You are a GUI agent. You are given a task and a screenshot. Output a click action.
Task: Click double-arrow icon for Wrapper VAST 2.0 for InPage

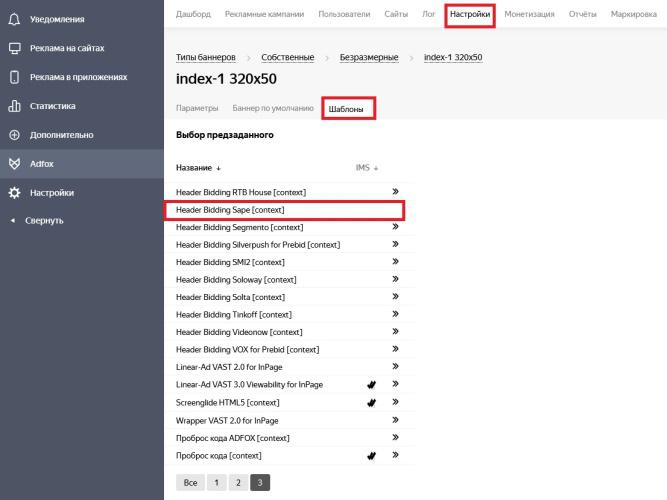395,420
